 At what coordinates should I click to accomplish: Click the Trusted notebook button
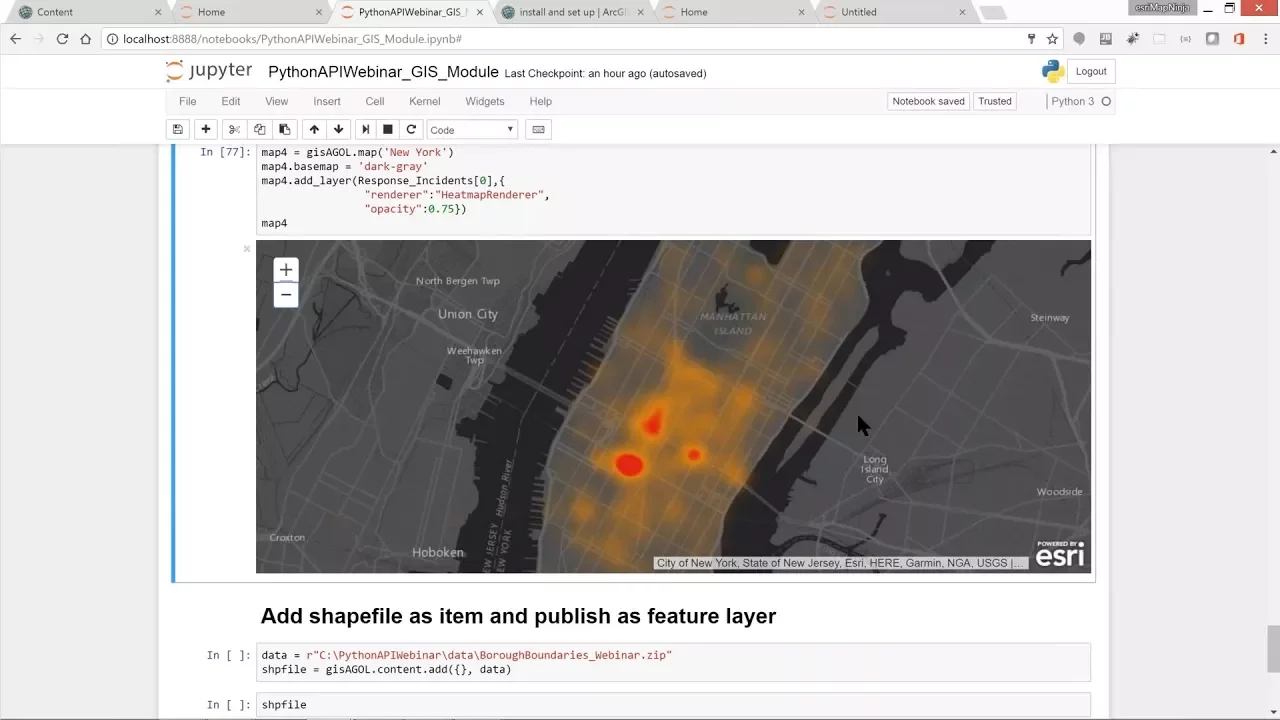click(995, 101)
